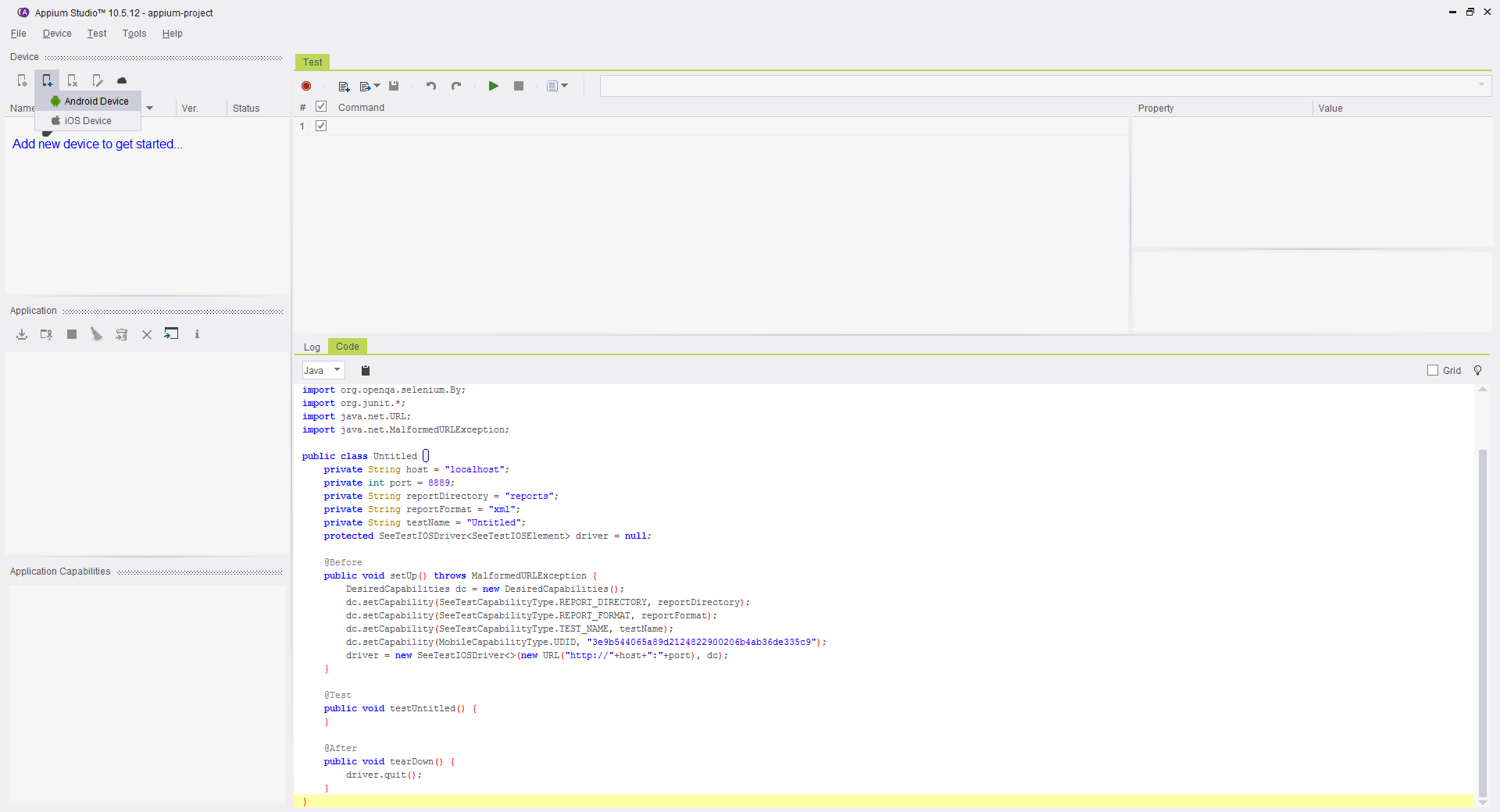Copy code with the clipboard icon
Image resolution: width=1500 pixels, height=812 pixels.
pos(365,370)
